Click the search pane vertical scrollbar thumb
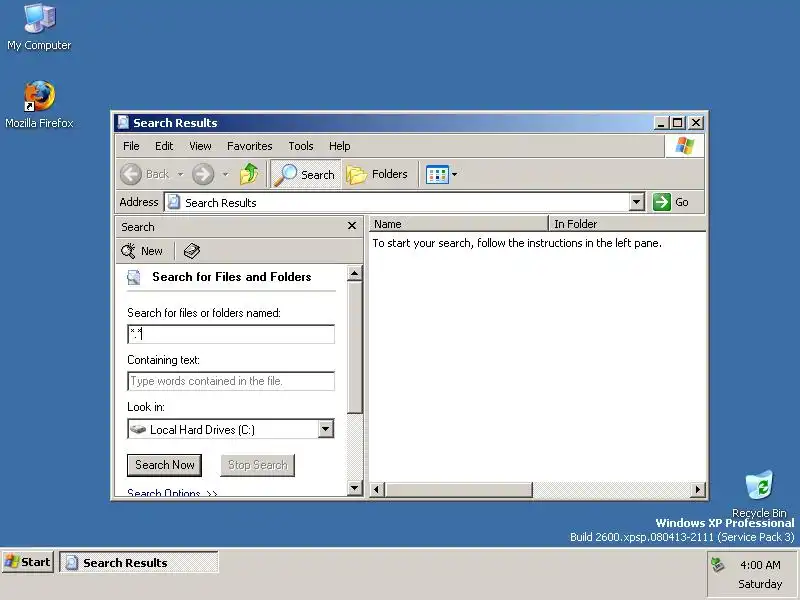This screenshot has height=600, width=800. pos(354,347)
